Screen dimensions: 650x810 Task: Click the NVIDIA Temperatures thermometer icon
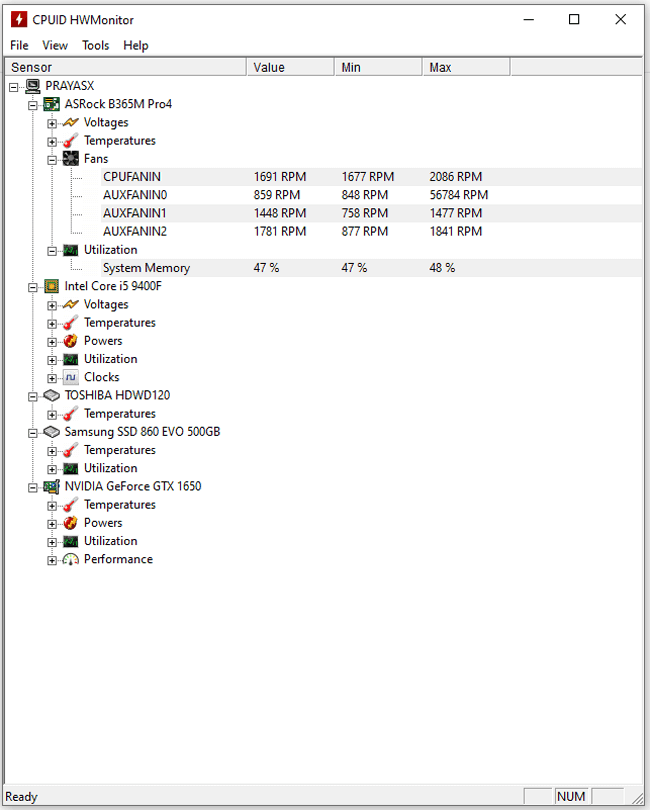(71, 505)
